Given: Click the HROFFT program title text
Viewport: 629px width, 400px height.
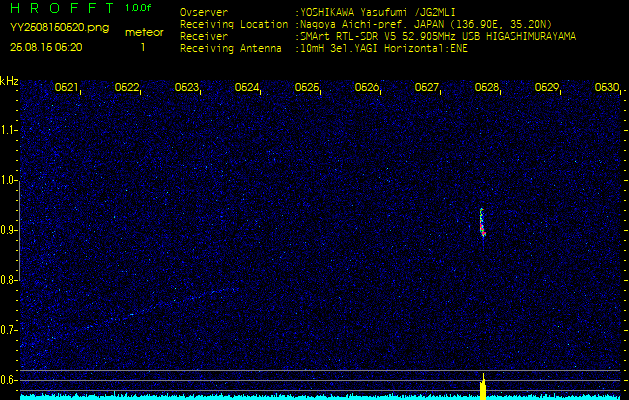Looking at the screenshot, I should point(62,8).
